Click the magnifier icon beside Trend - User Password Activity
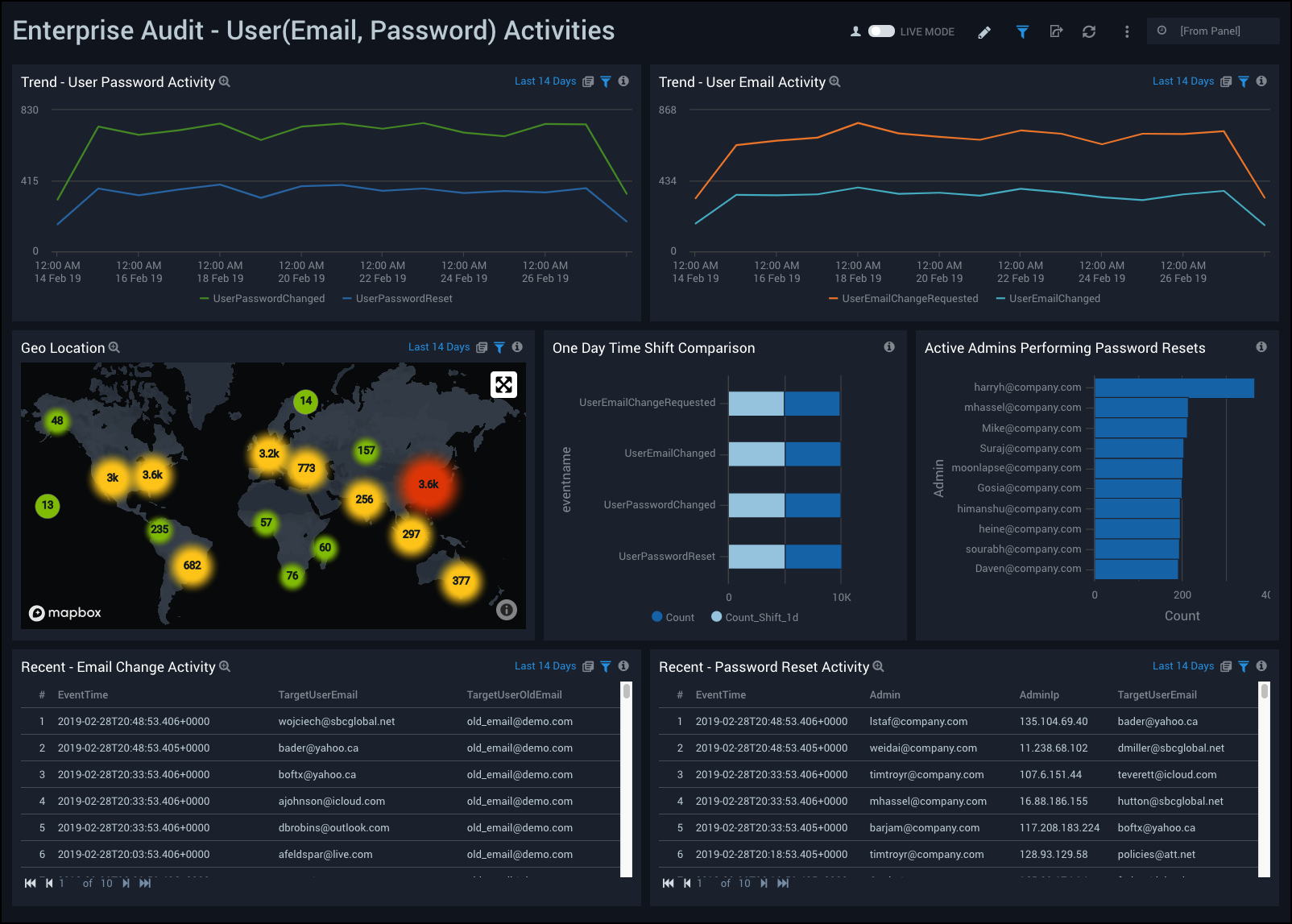 point(225,82)
